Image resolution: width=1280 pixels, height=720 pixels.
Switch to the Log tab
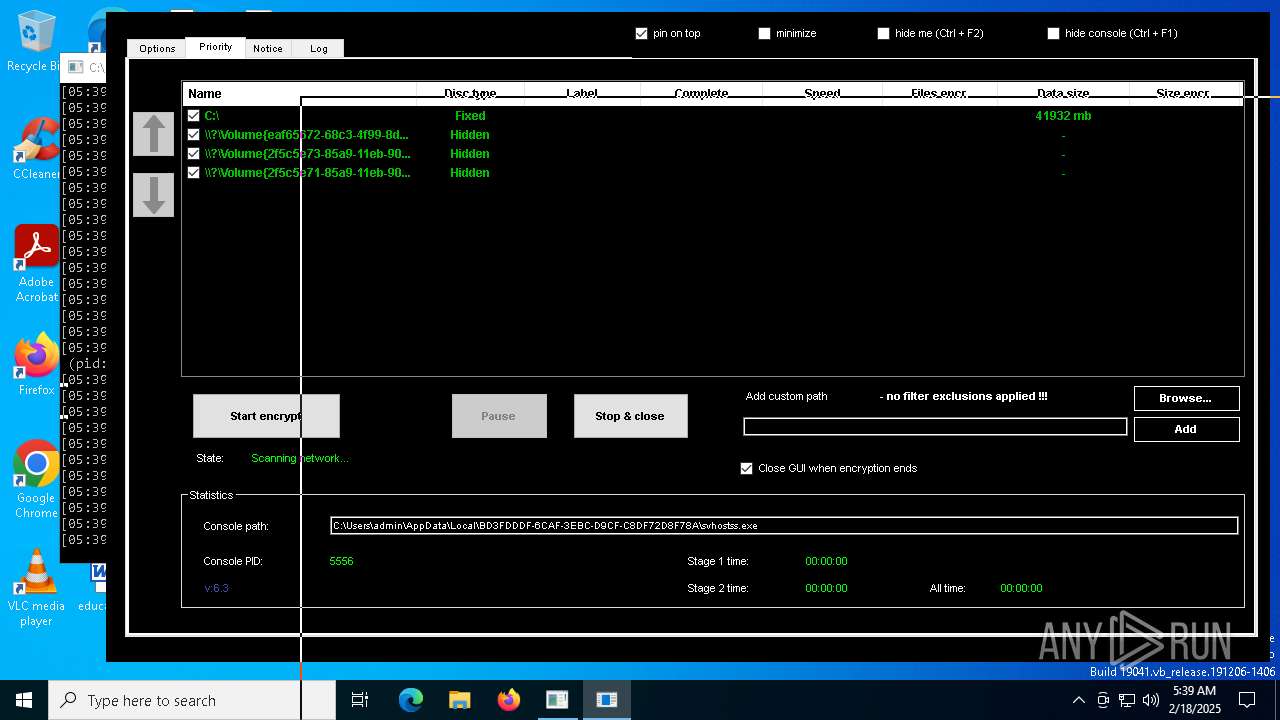[x=318, y=48]
